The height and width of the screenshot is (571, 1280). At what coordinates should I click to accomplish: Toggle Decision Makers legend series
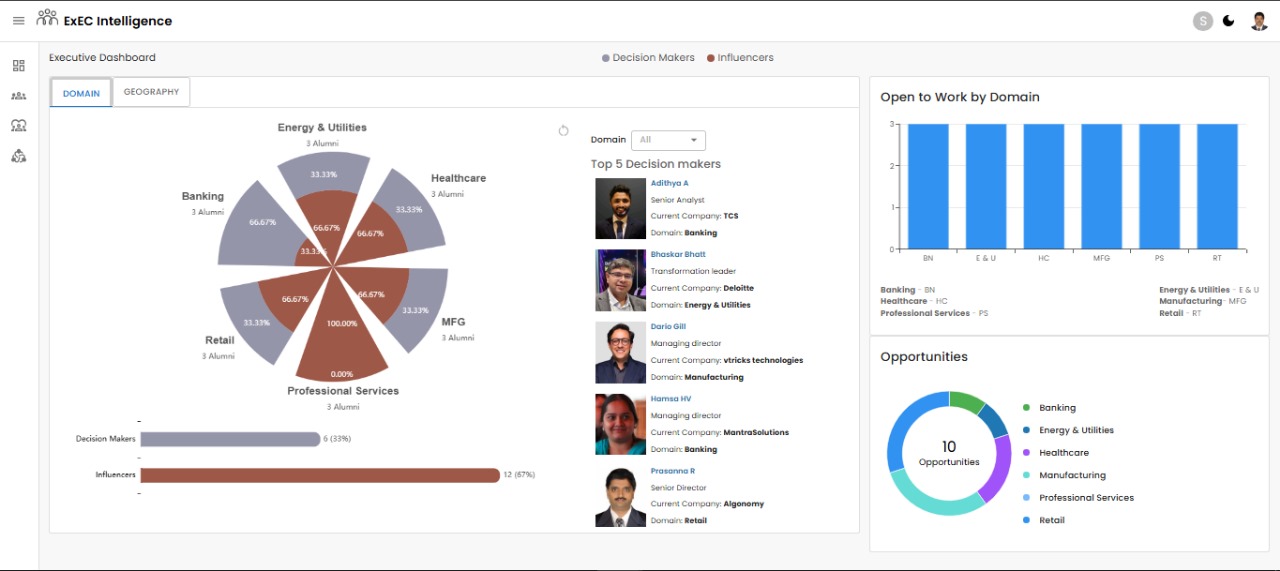point(648,58)
